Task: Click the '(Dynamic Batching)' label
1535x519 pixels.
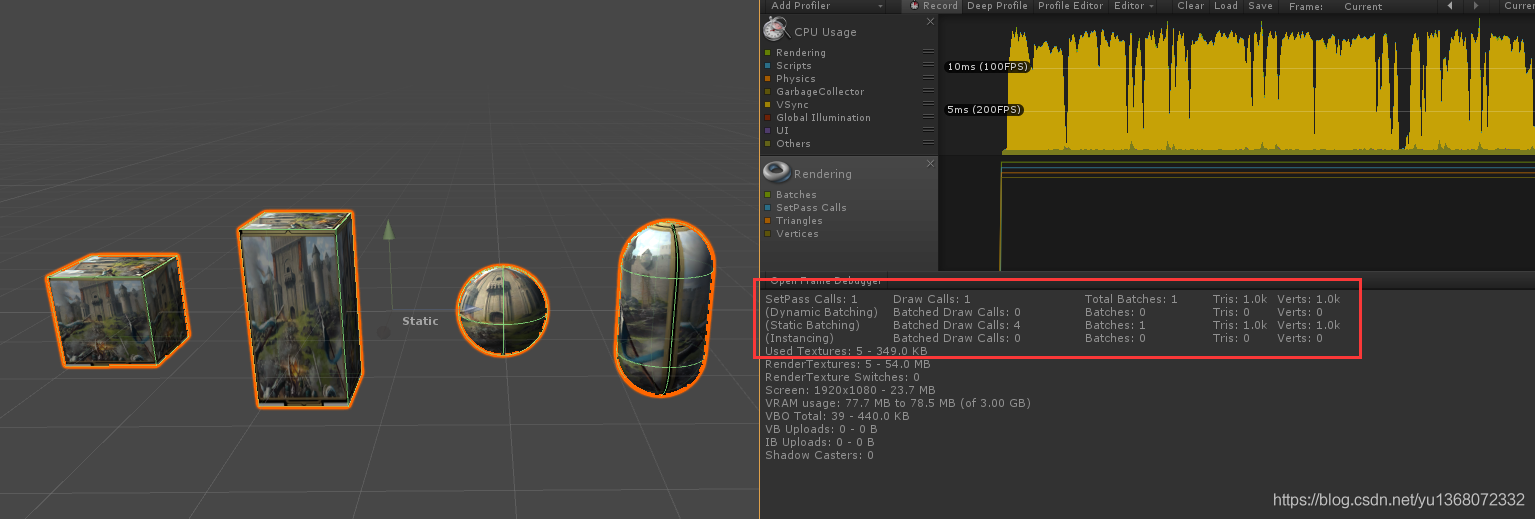Action: [x=821, y=312]
